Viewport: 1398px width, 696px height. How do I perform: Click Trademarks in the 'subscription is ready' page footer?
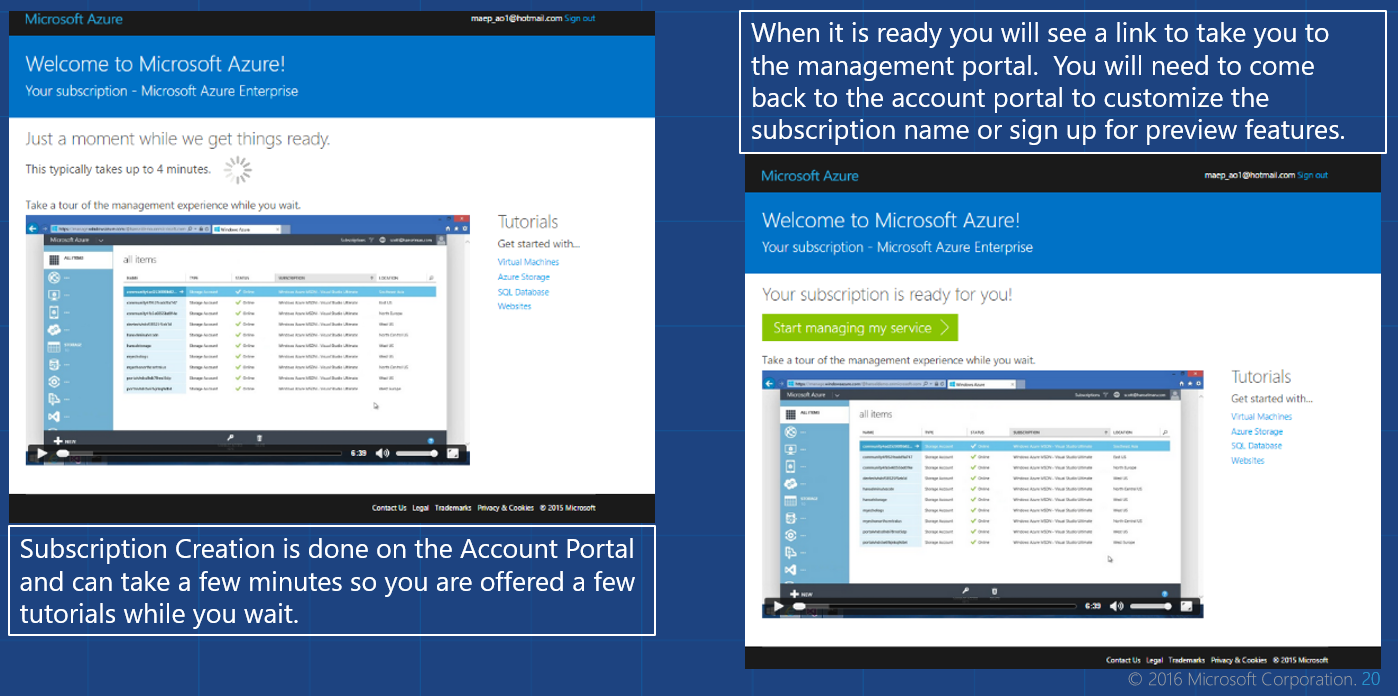[x=1187, y=660]
